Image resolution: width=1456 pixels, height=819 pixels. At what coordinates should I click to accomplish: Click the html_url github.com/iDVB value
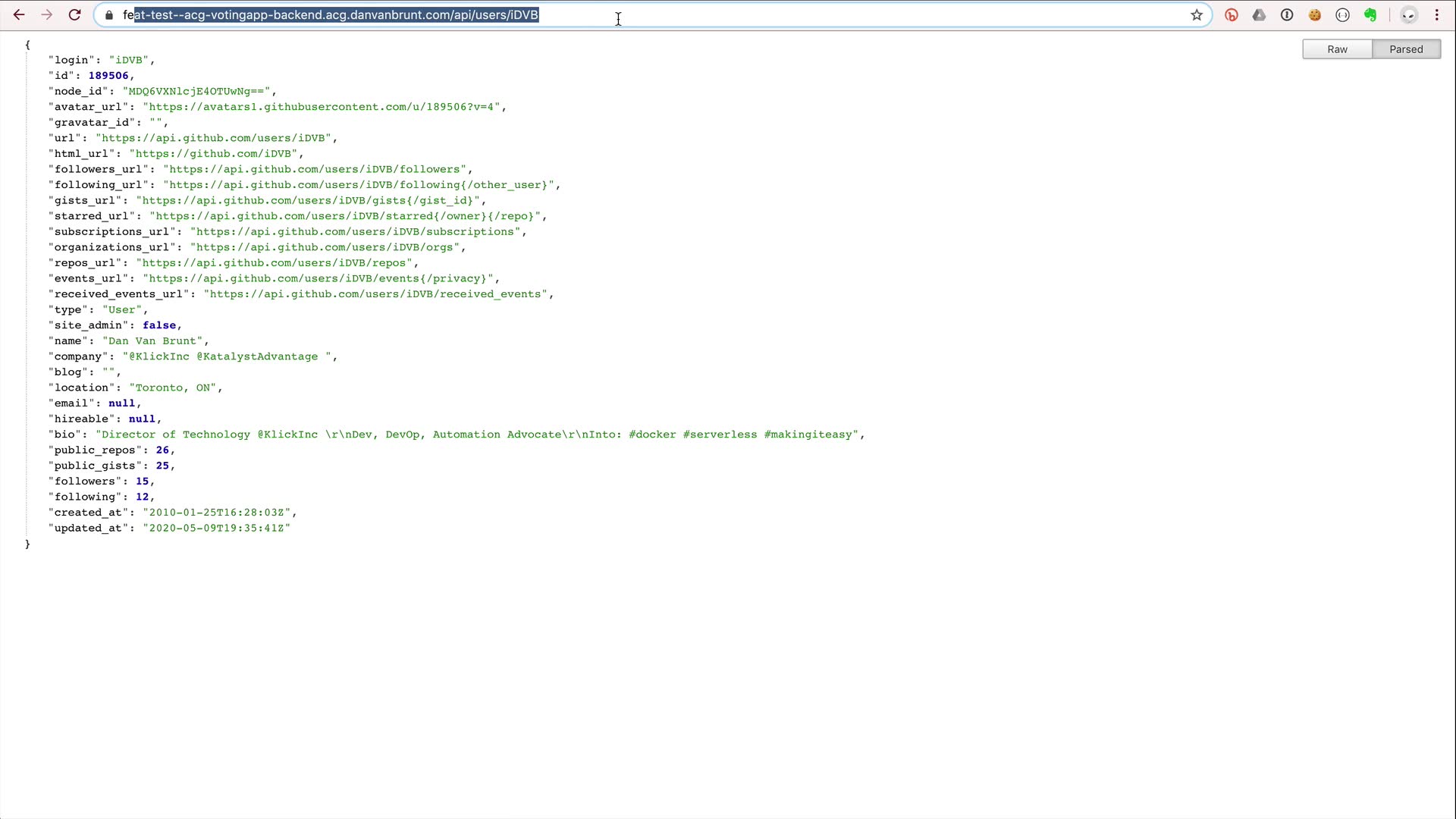[213, 154]
